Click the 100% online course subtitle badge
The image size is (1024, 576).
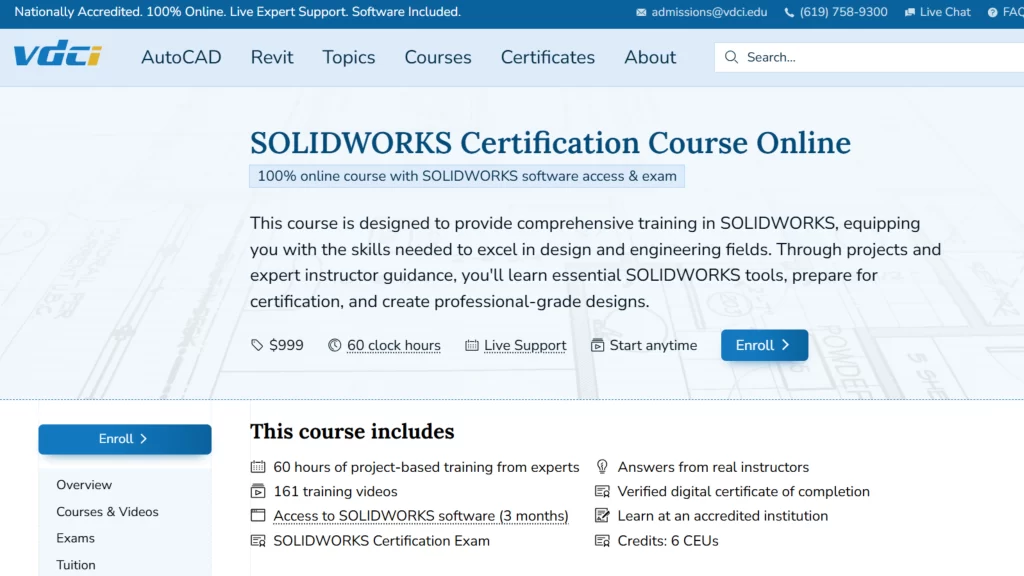click(467, 176)
